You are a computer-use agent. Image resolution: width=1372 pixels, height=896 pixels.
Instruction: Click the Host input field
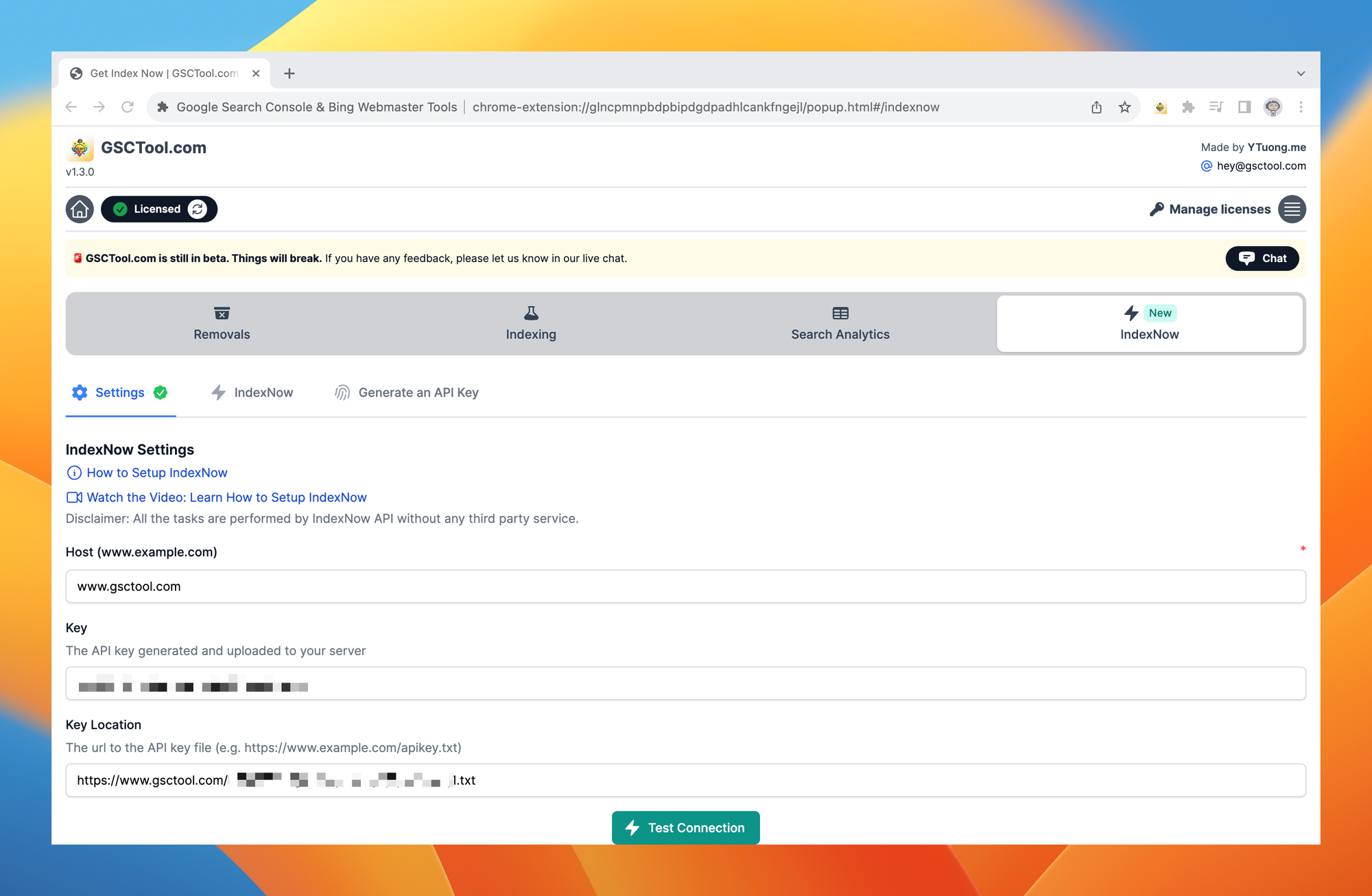tap(686, 587)
